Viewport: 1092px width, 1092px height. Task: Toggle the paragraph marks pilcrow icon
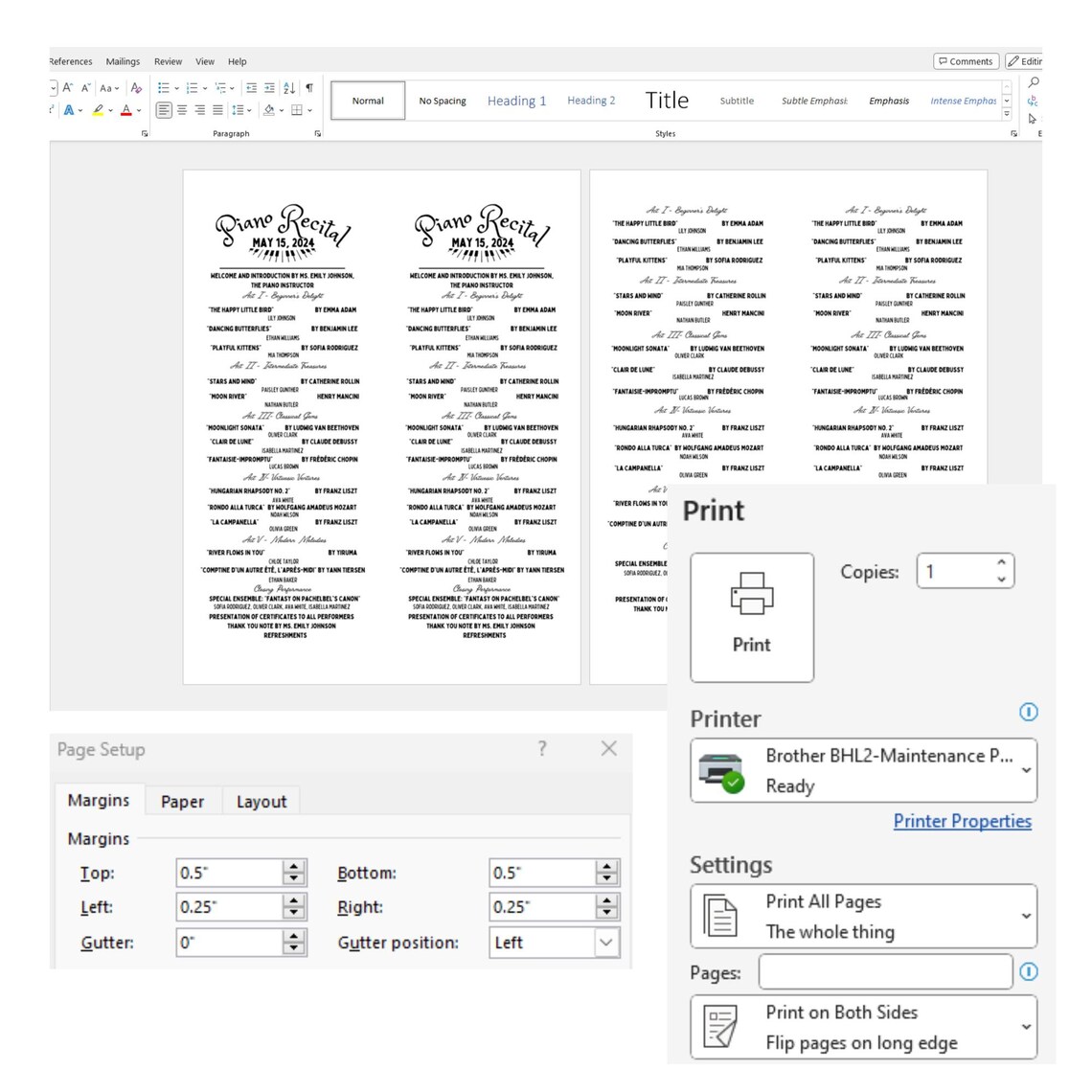point(309,88)
